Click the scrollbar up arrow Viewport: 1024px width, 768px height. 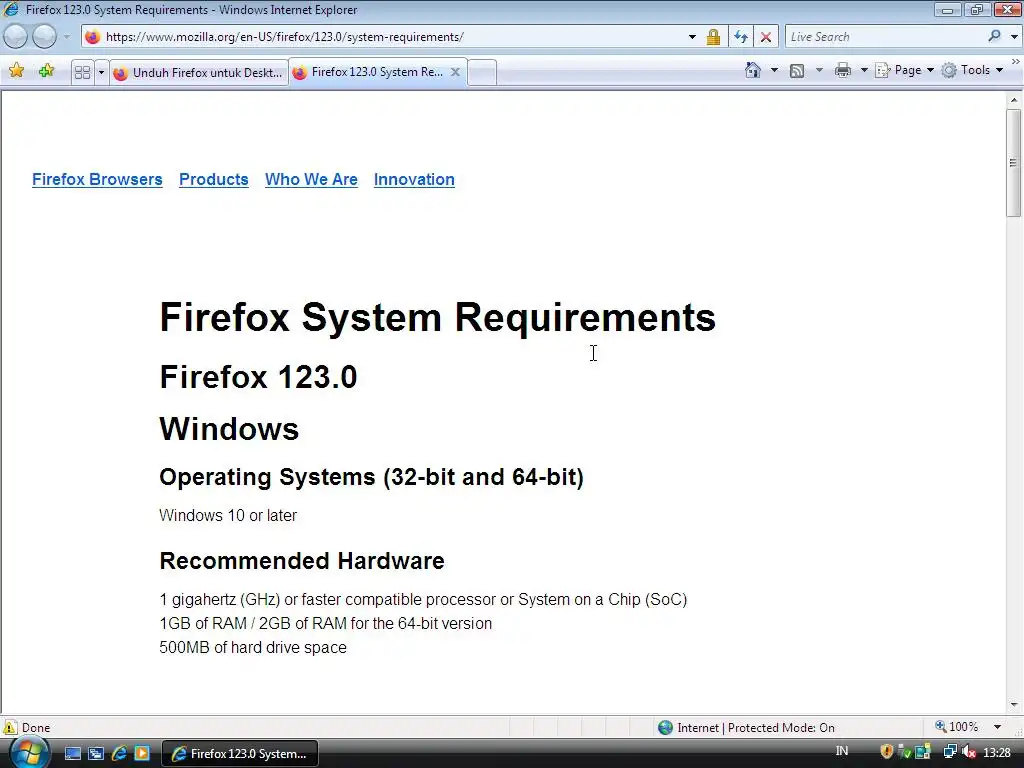click(1014, 100)
